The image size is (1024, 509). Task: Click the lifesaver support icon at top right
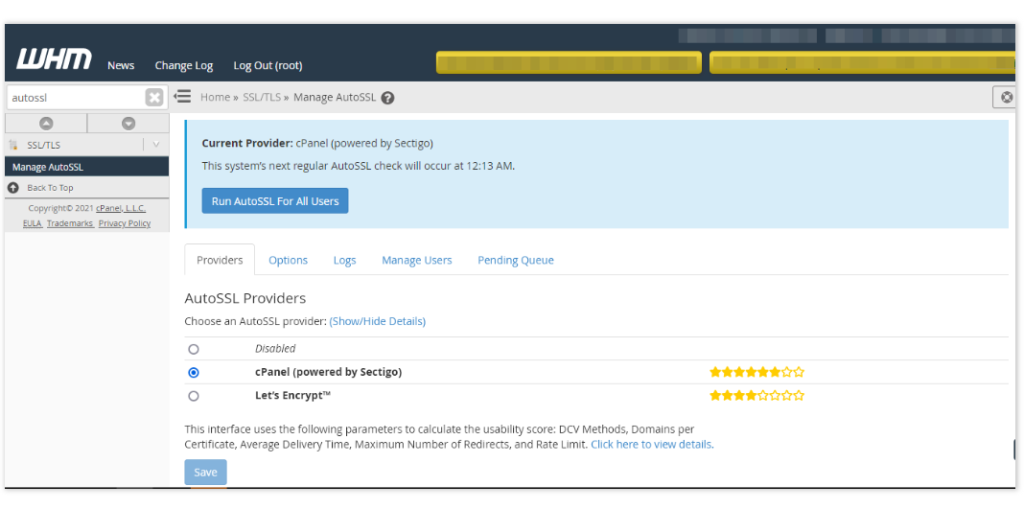(x=1006, y=97)
